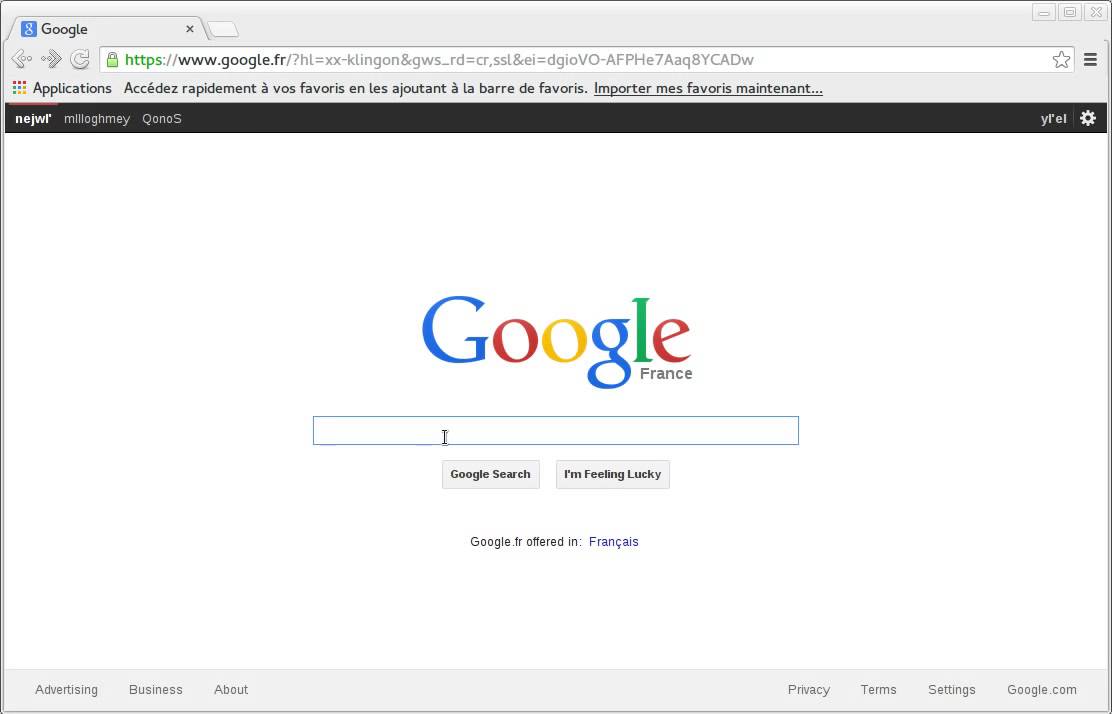Click the Google Search button

click(x=491, y=474)
